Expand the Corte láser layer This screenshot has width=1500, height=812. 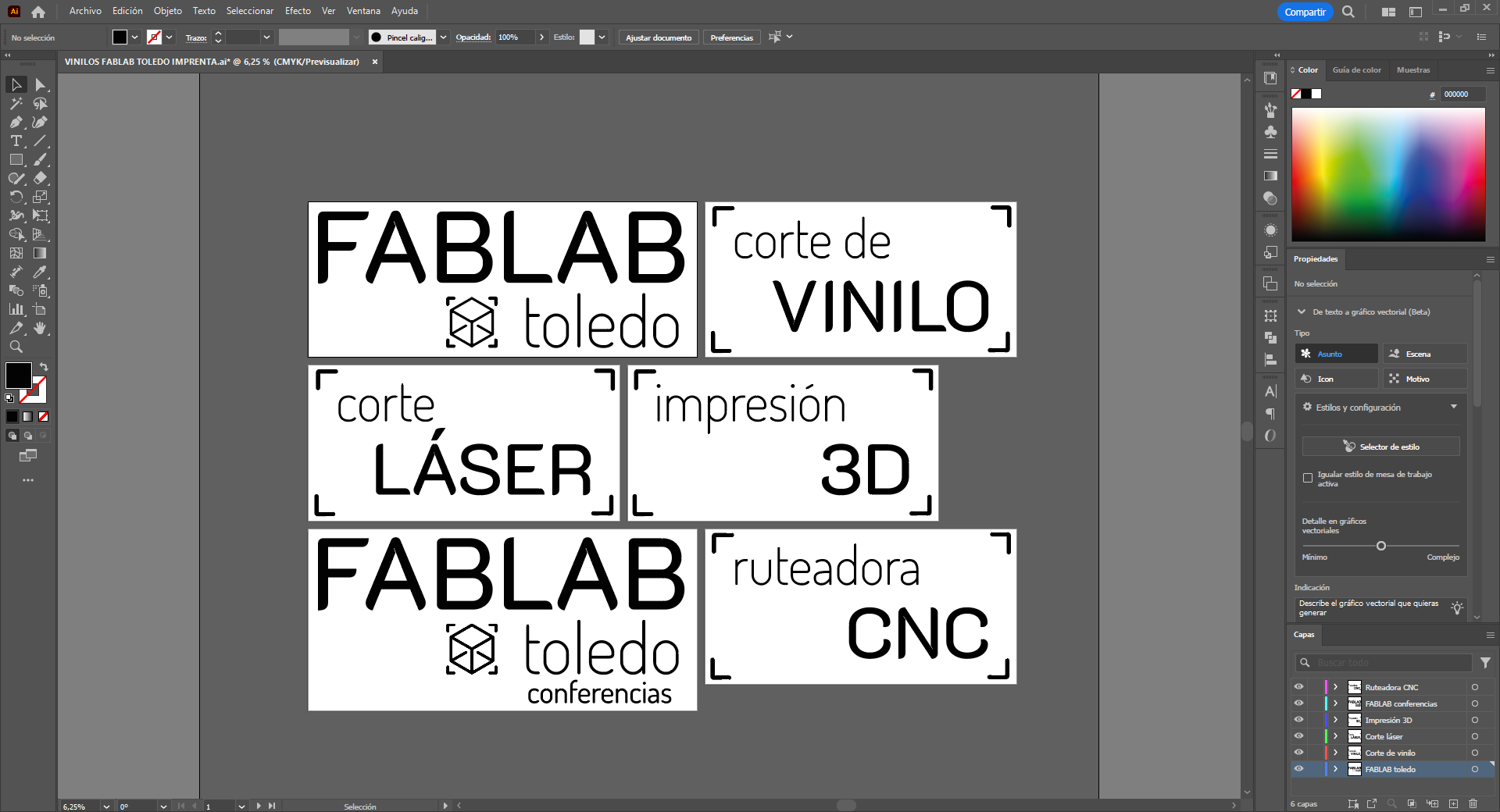(x=1336, y=736)
